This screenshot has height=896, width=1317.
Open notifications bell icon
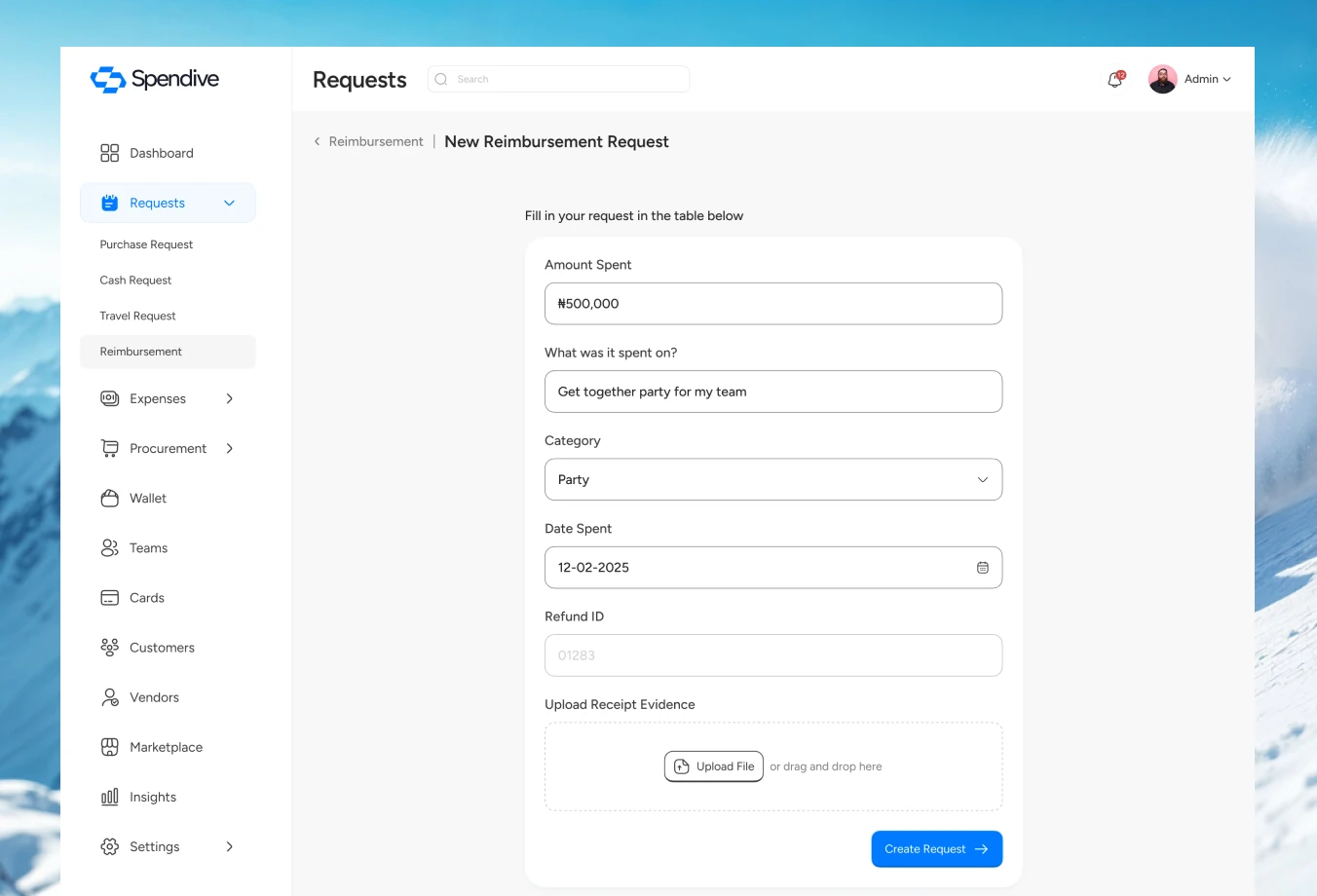1115,79
